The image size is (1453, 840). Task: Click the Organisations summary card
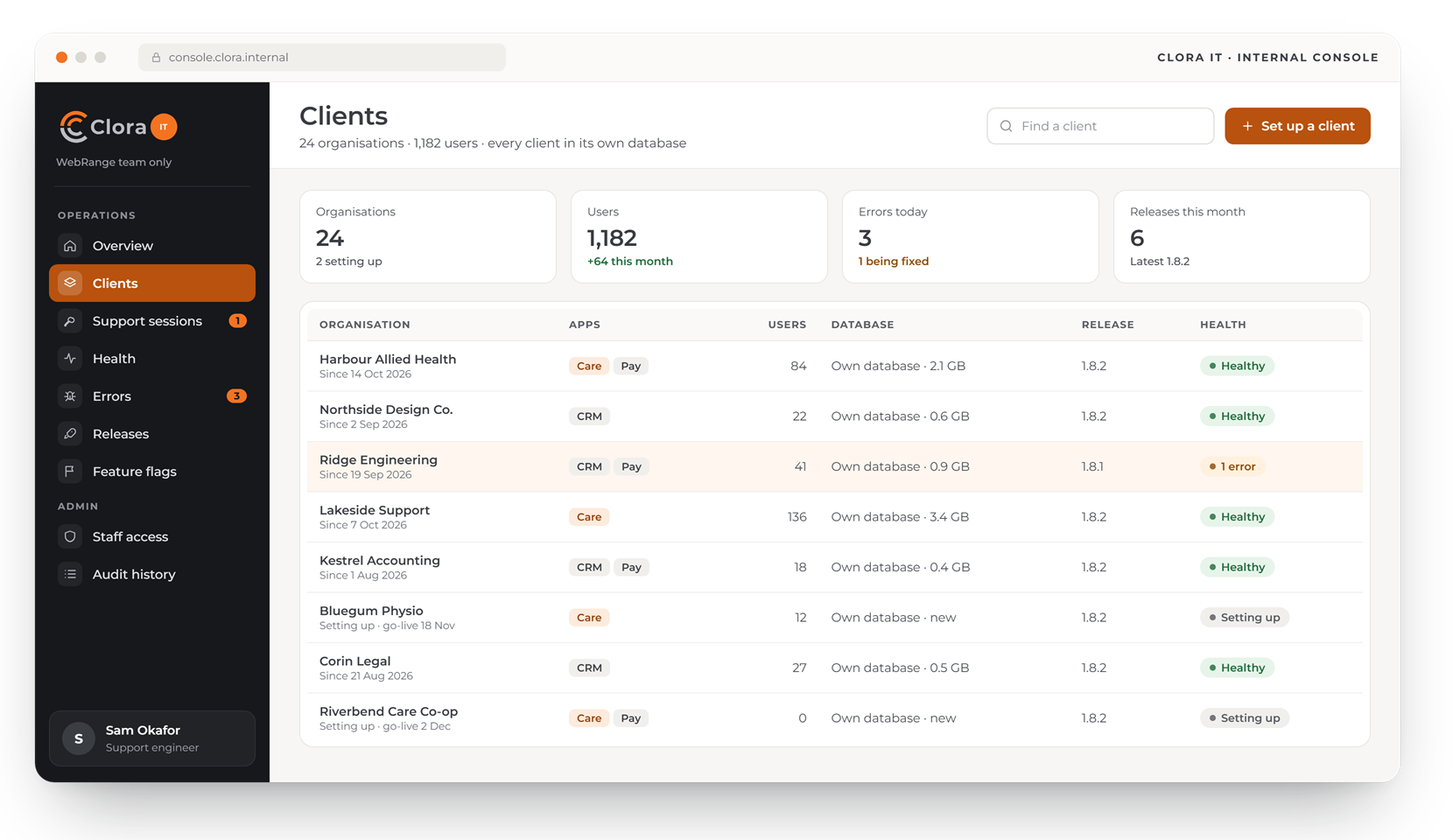tap(427, 237)
